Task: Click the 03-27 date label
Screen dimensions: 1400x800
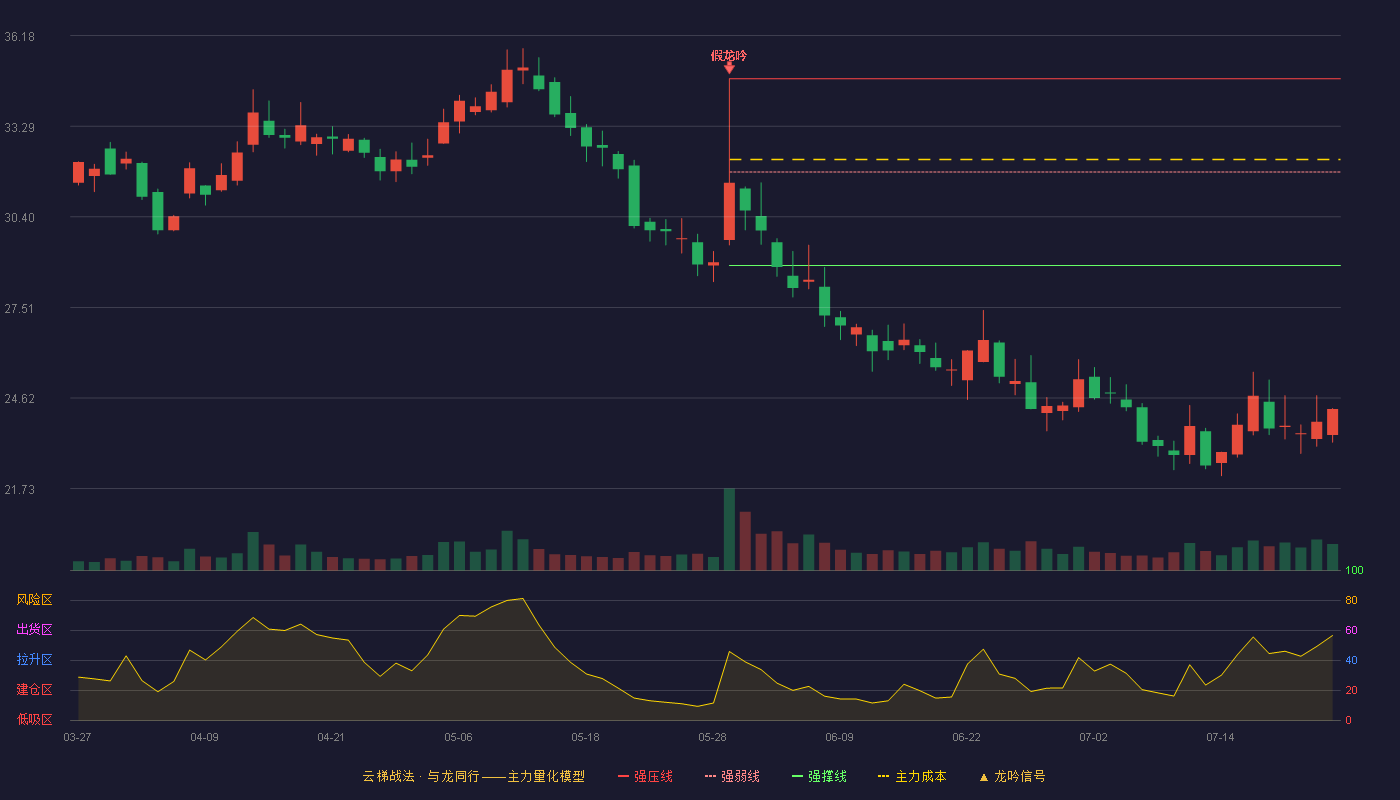Action: 77,737
